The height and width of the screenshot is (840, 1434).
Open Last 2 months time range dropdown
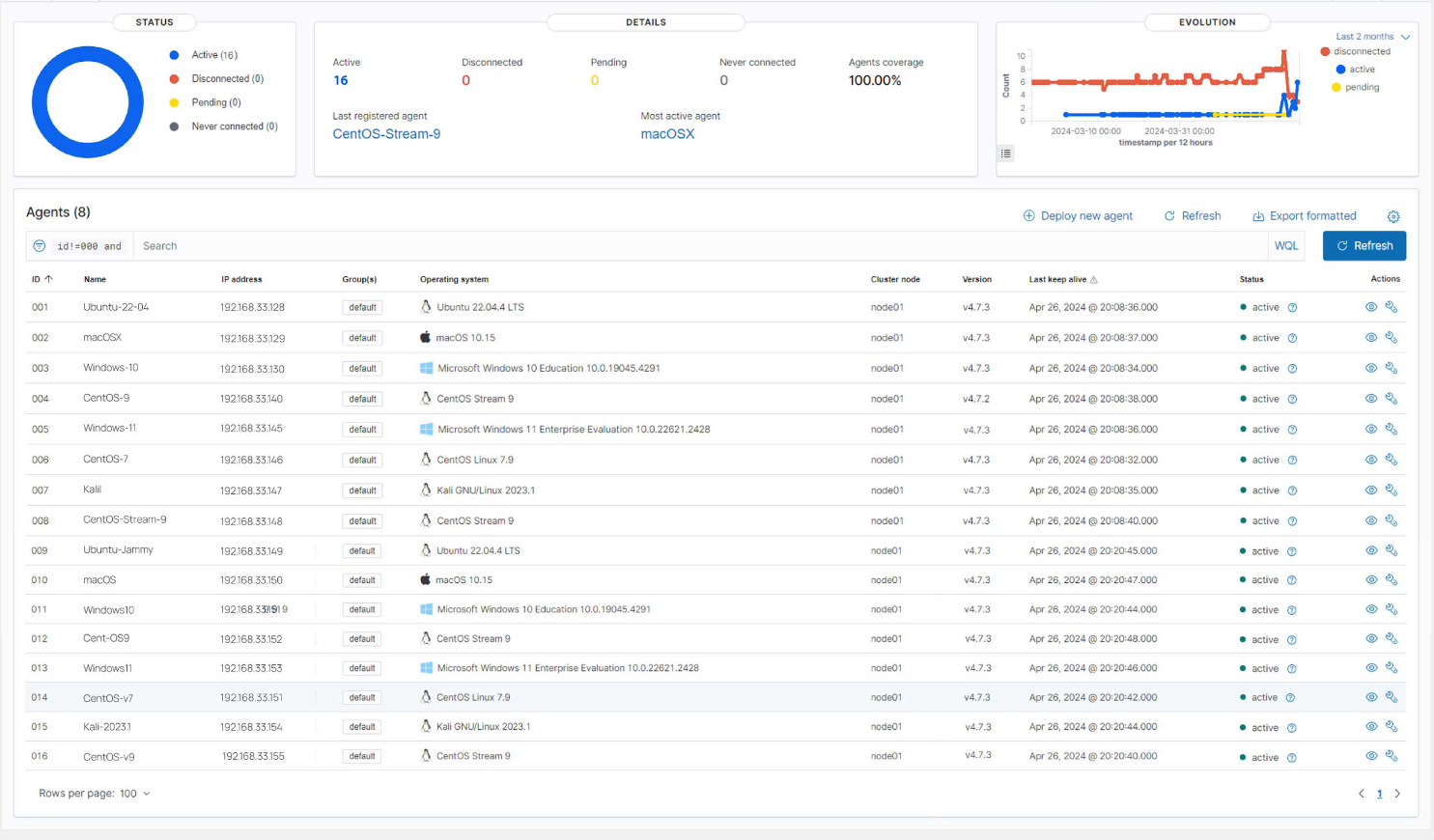(1372, 37)
